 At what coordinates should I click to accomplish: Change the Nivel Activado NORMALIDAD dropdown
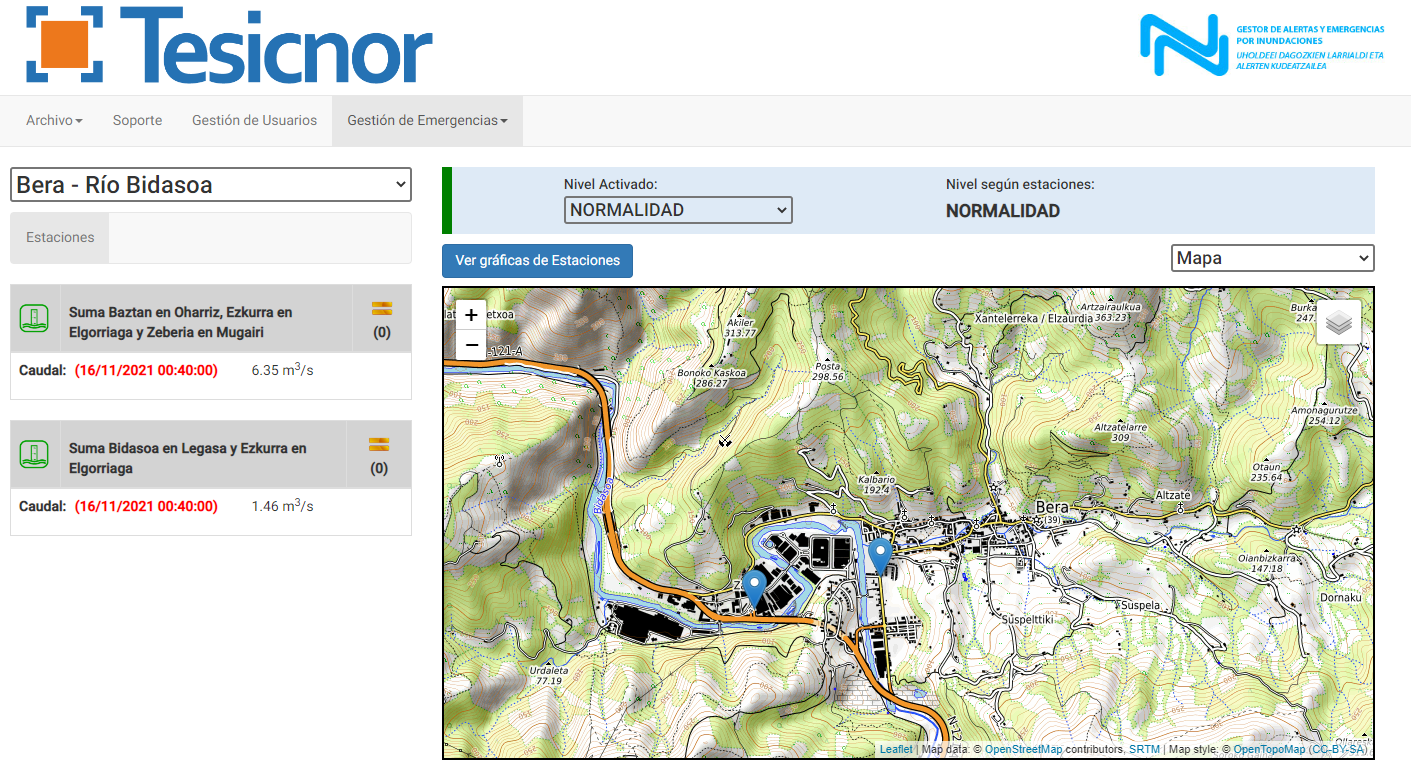pyautogui.click(x=677, y=210)
